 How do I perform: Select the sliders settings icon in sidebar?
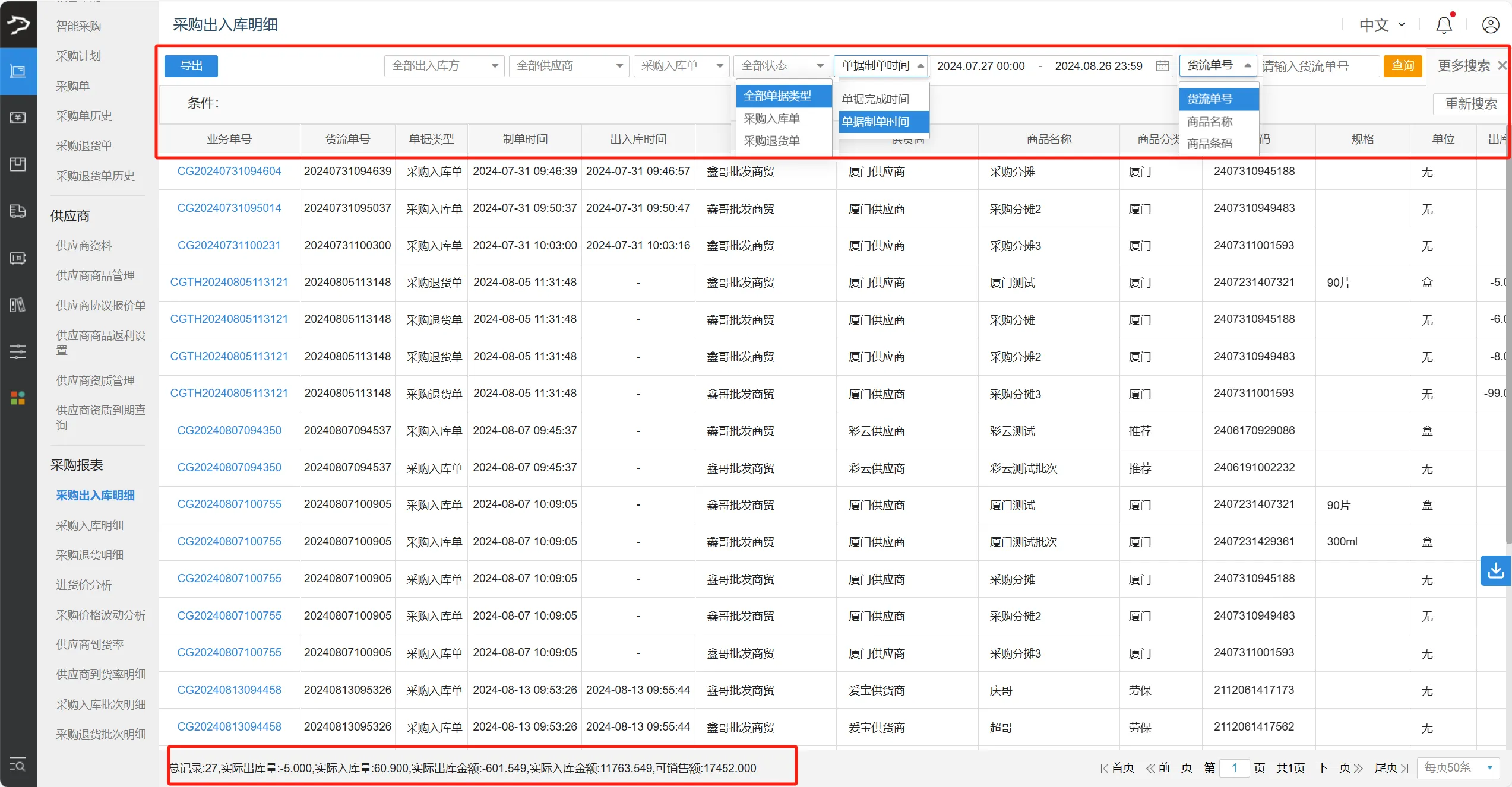pos(18,351)
